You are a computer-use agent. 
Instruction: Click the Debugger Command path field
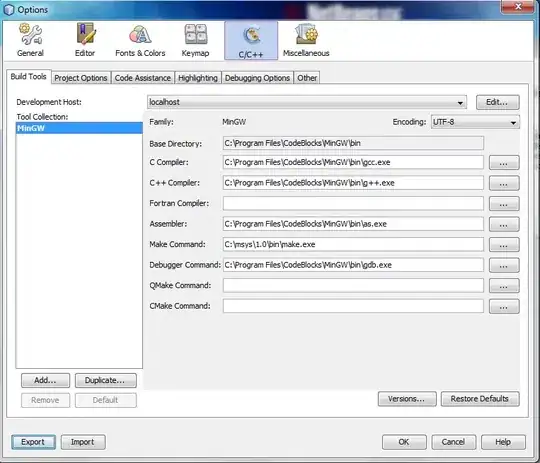click(353, 265)
